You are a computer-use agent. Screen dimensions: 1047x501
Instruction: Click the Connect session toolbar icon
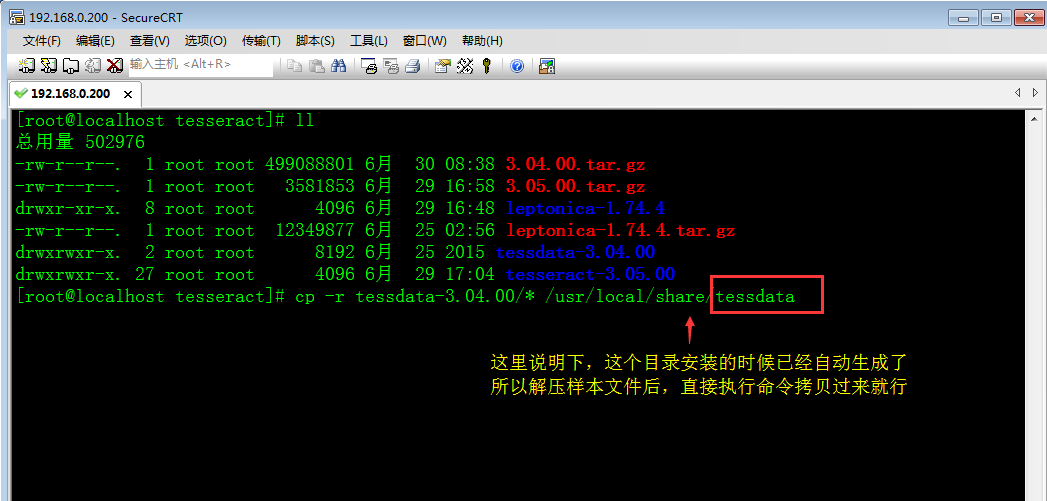pos(27,65)
